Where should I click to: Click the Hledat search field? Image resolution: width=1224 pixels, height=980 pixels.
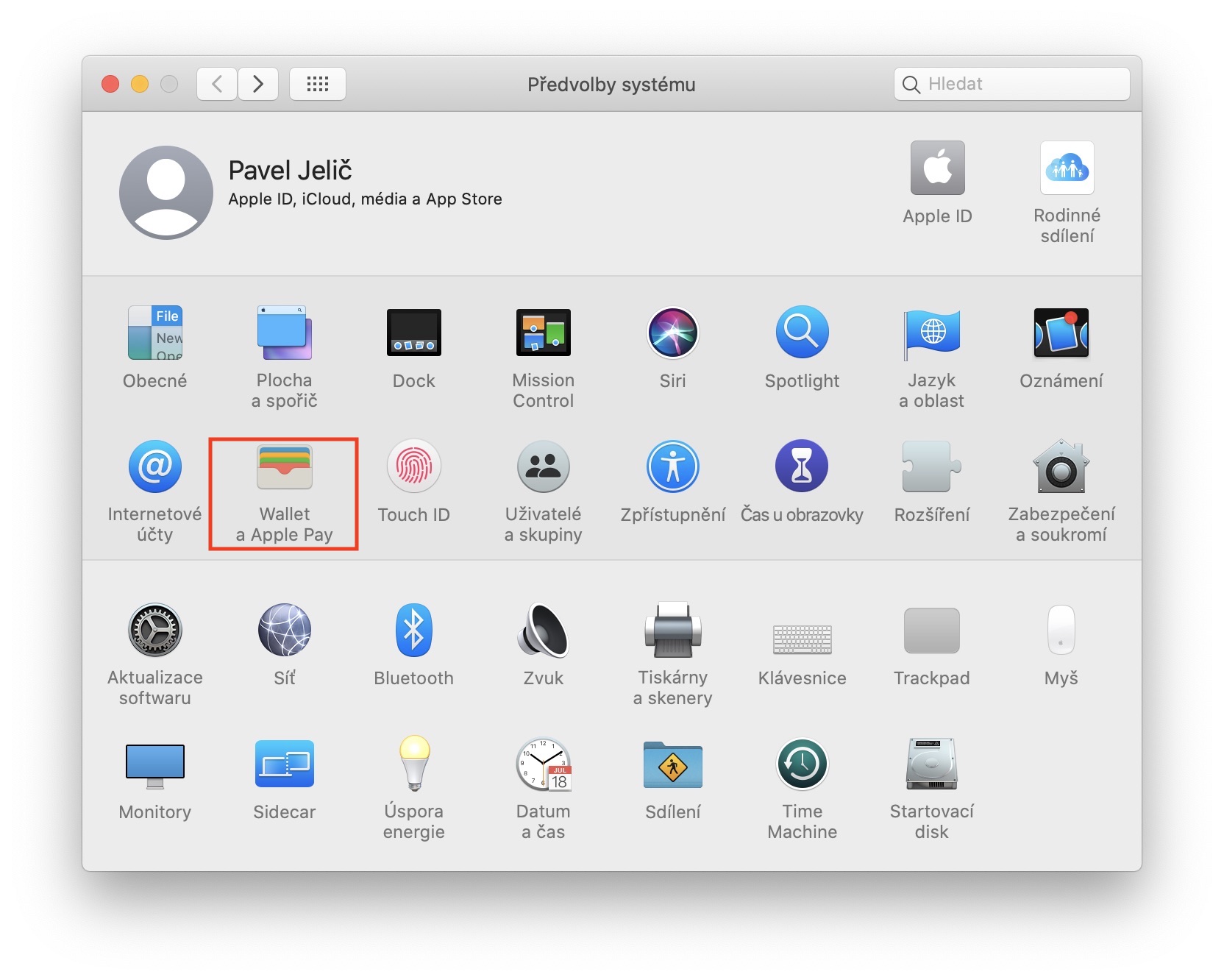point(1012,84)
